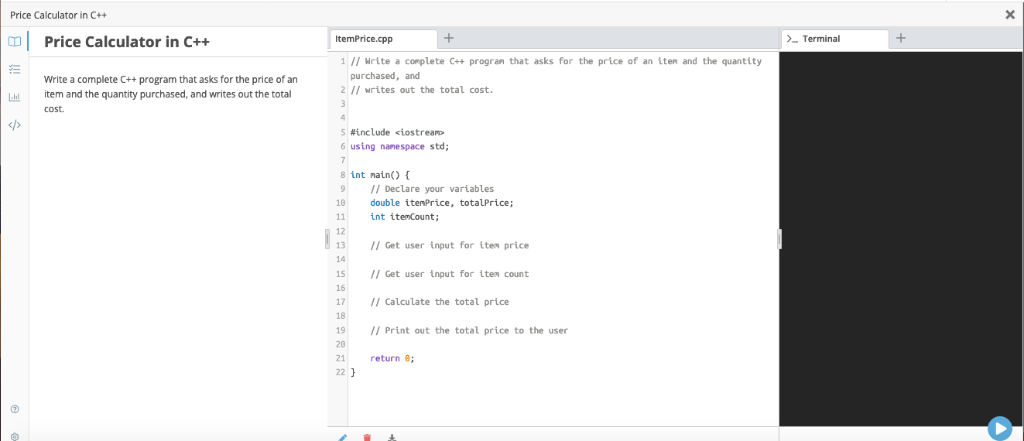Open the code brackets icon in sidebar

[x=14, y=125]
